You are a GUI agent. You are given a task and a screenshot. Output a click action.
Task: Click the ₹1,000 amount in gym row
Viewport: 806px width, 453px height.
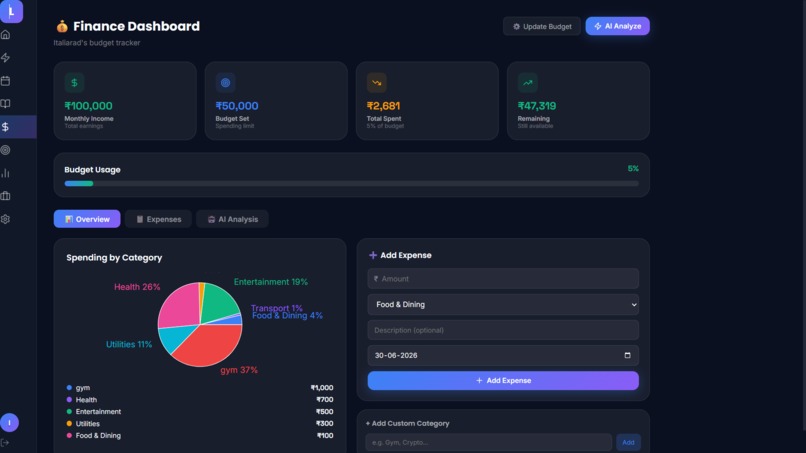click(x=322, y=388)
